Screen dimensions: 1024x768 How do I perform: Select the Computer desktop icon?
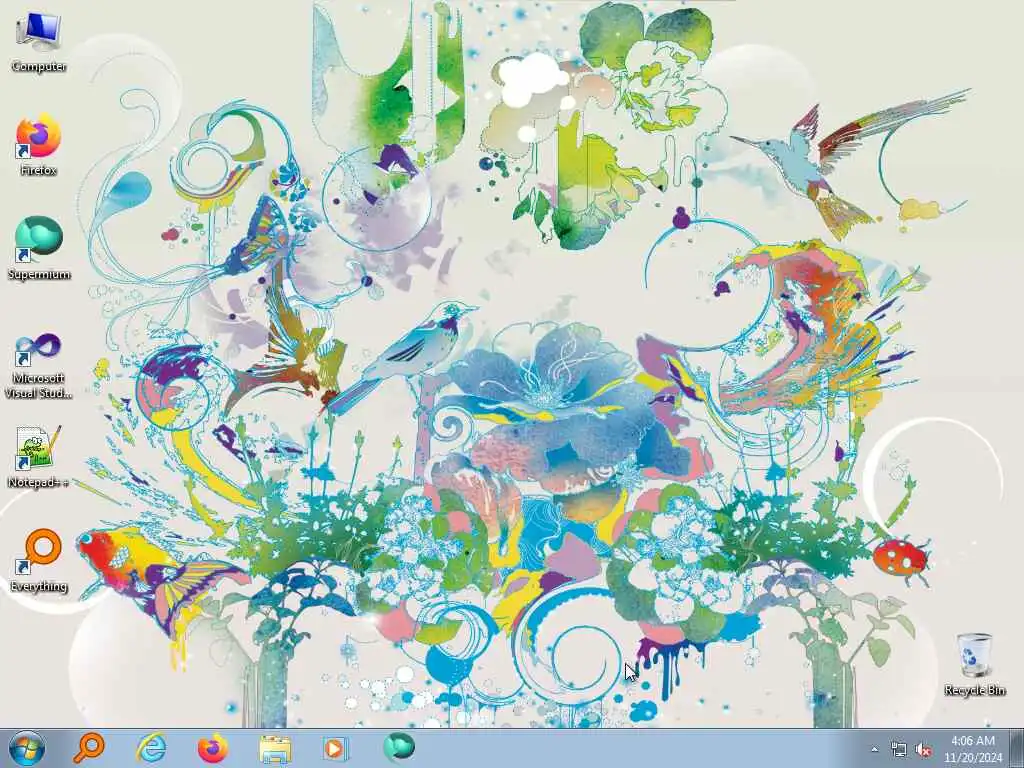pos(39,42)
